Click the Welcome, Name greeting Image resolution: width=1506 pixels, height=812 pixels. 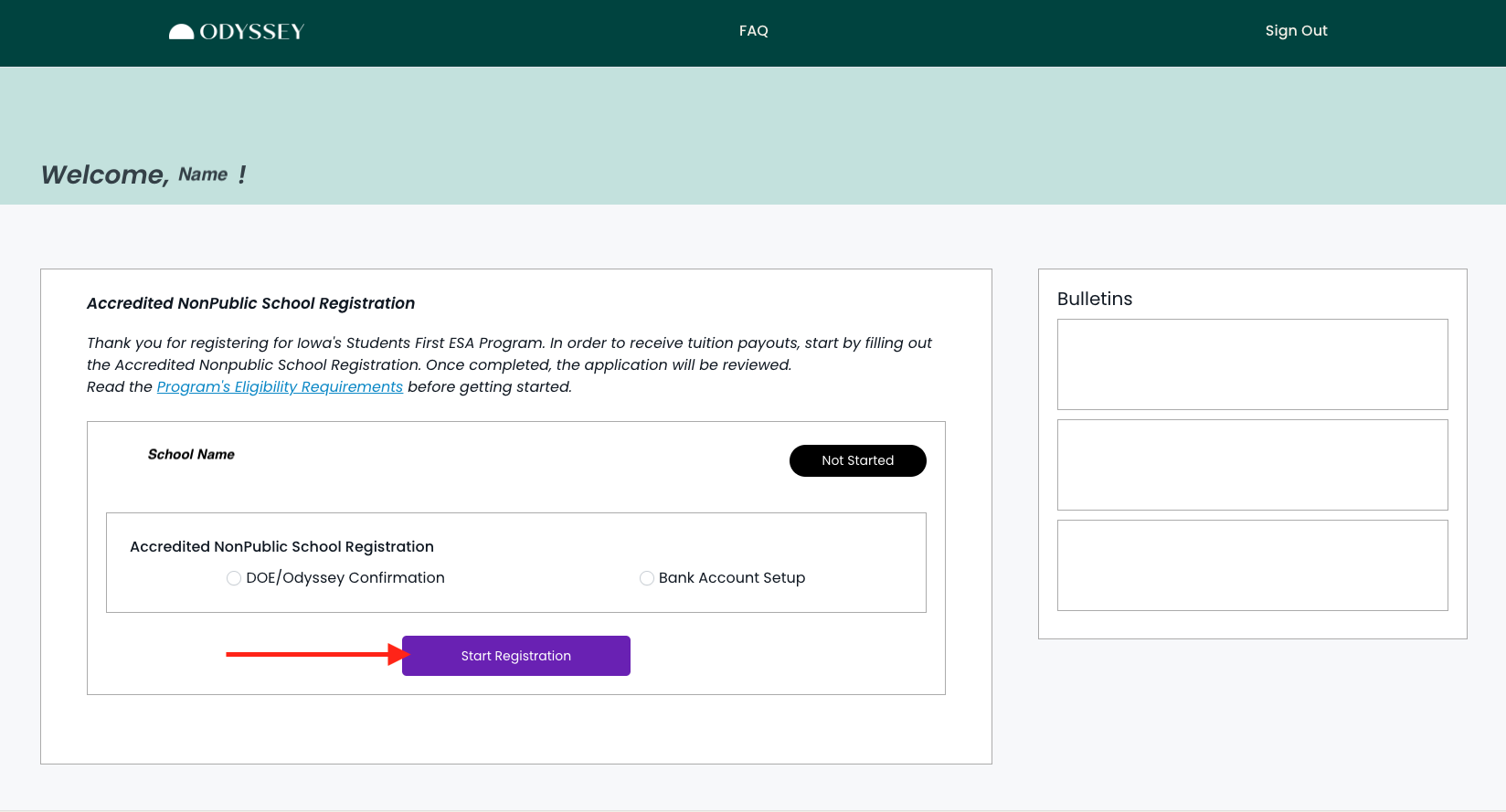(x=143, y=174)
